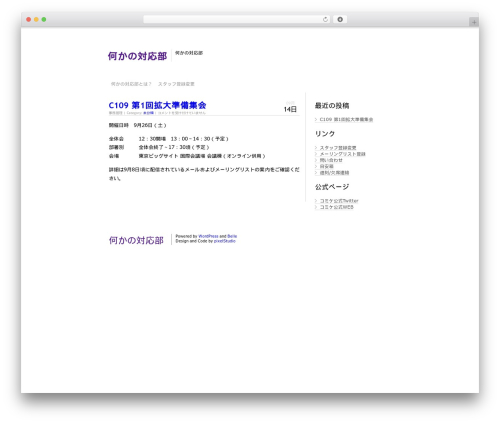
Task: Click the download icon beside address bar
Action: point(340,20)
